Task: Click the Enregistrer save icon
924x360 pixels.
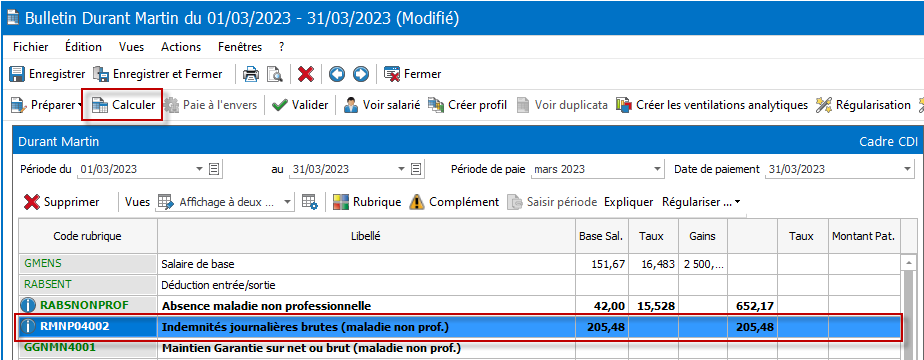Action: [x=17, y=74]
